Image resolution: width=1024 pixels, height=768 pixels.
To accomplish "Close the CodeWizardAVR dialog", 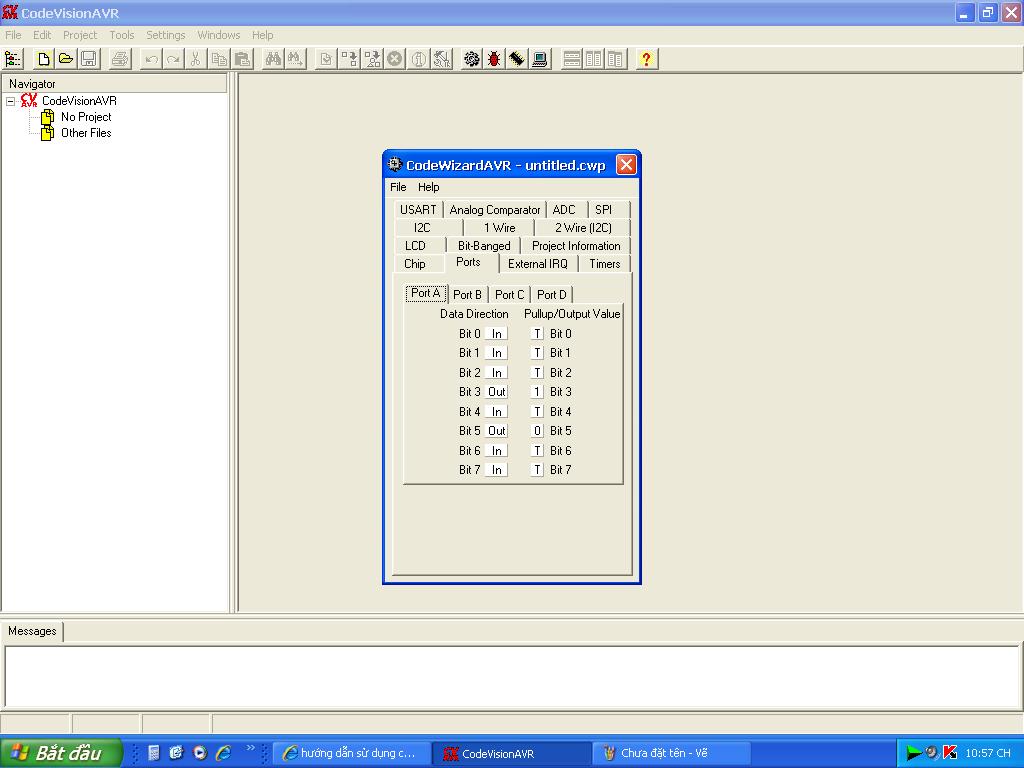I will (626, 165).
